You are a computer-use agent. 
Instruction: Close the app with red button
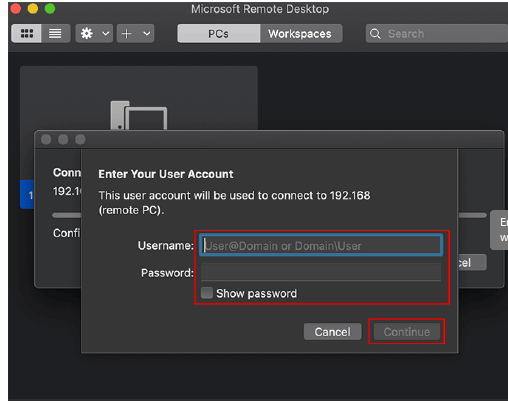pos(15,8)
